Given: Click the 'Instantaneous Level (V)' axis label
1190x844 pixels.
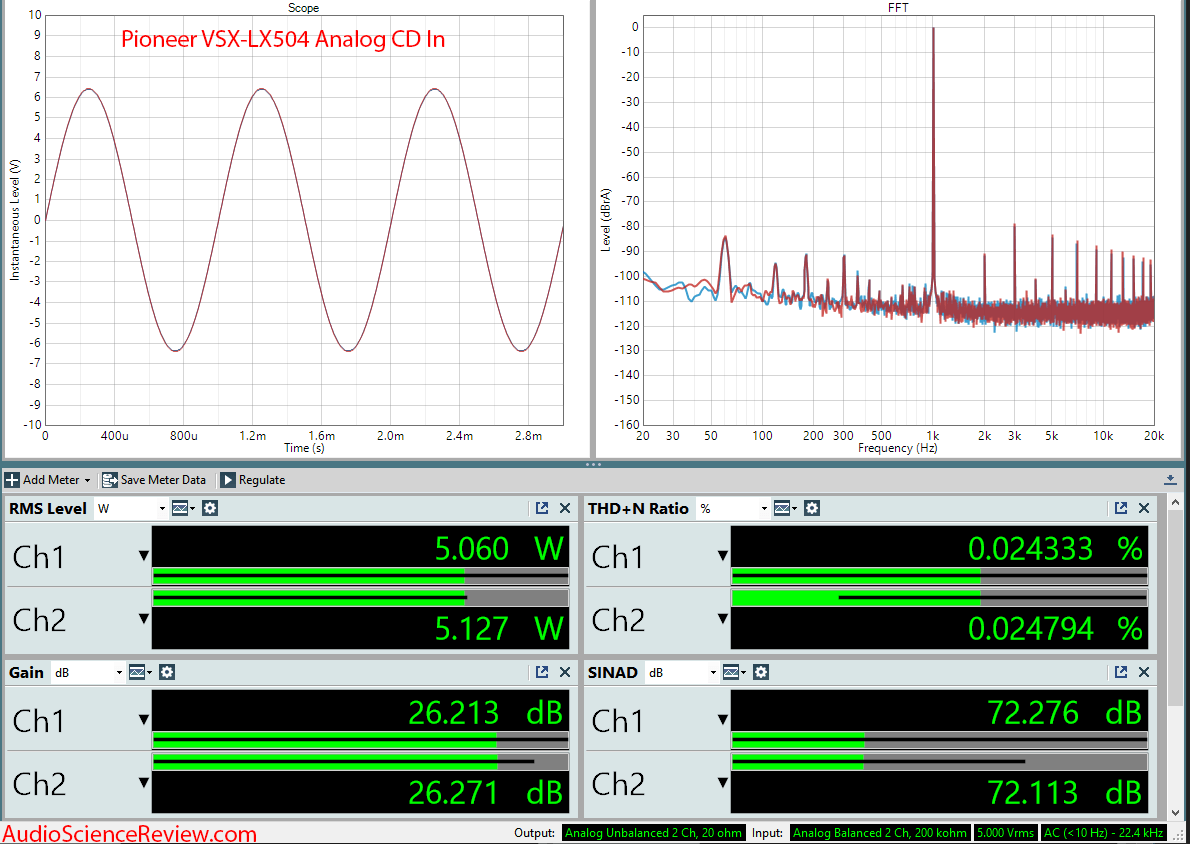Looking at the screenshot, I should [x=14, y=220].
